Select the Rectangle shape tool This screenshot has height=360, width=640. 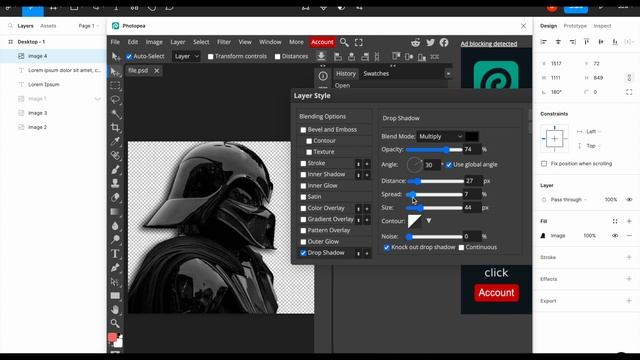point(116,296)
